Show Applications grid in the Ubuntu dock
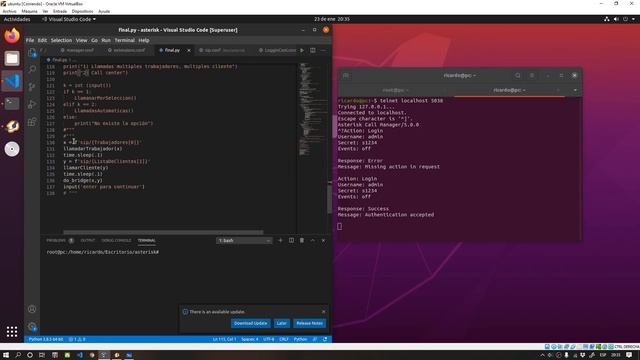The height and width of the screenshot is (360, 640). [x=12, y=331]
